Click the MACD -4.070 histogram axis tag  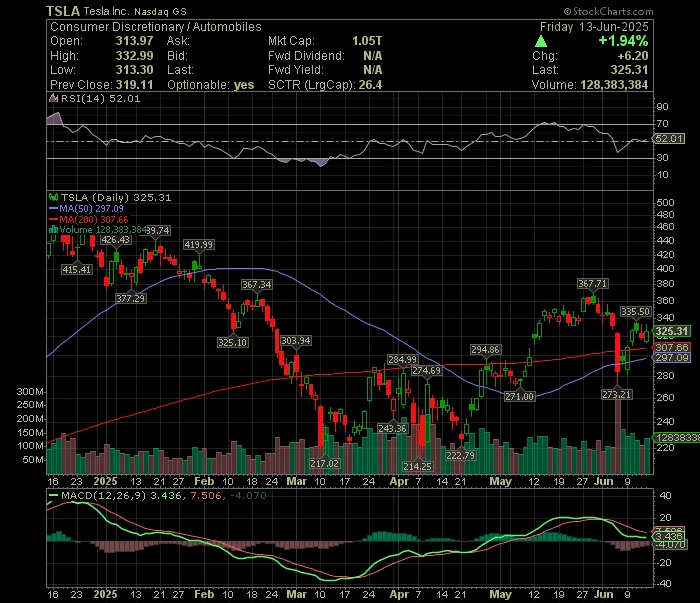670,545
